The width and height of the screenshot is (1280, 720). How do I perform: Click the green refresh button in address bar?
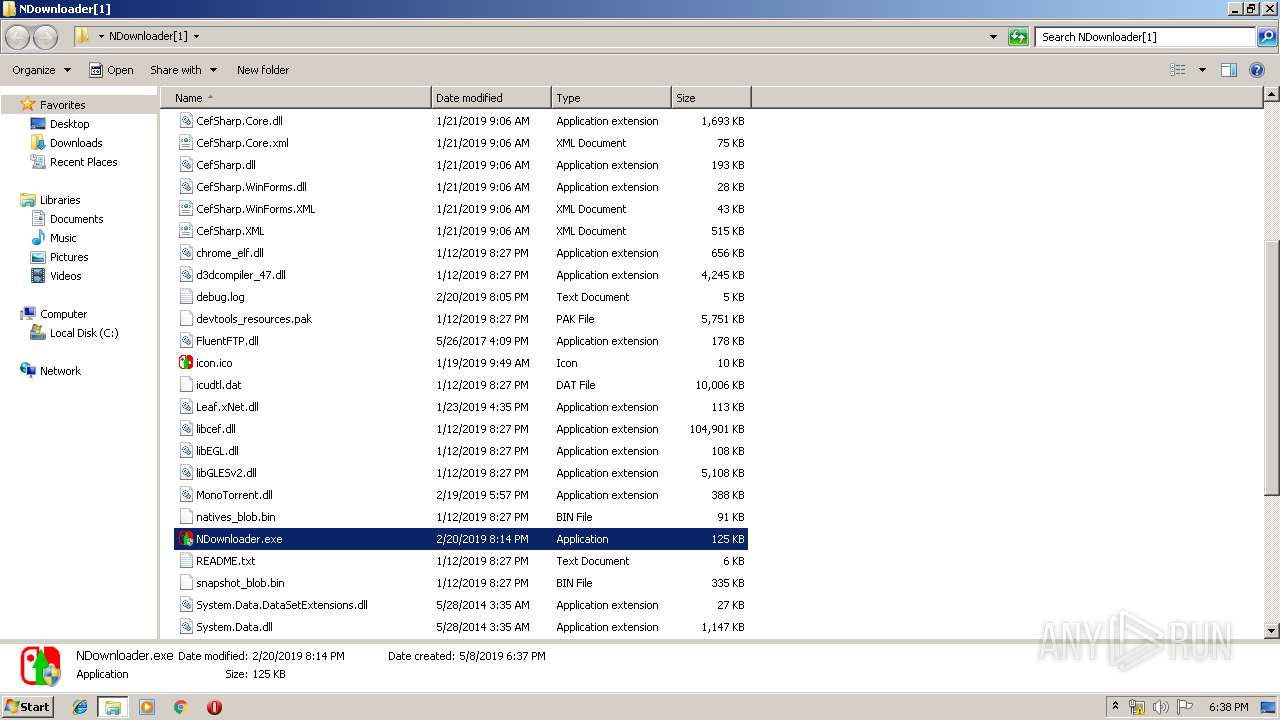[x=1018, y=37]
